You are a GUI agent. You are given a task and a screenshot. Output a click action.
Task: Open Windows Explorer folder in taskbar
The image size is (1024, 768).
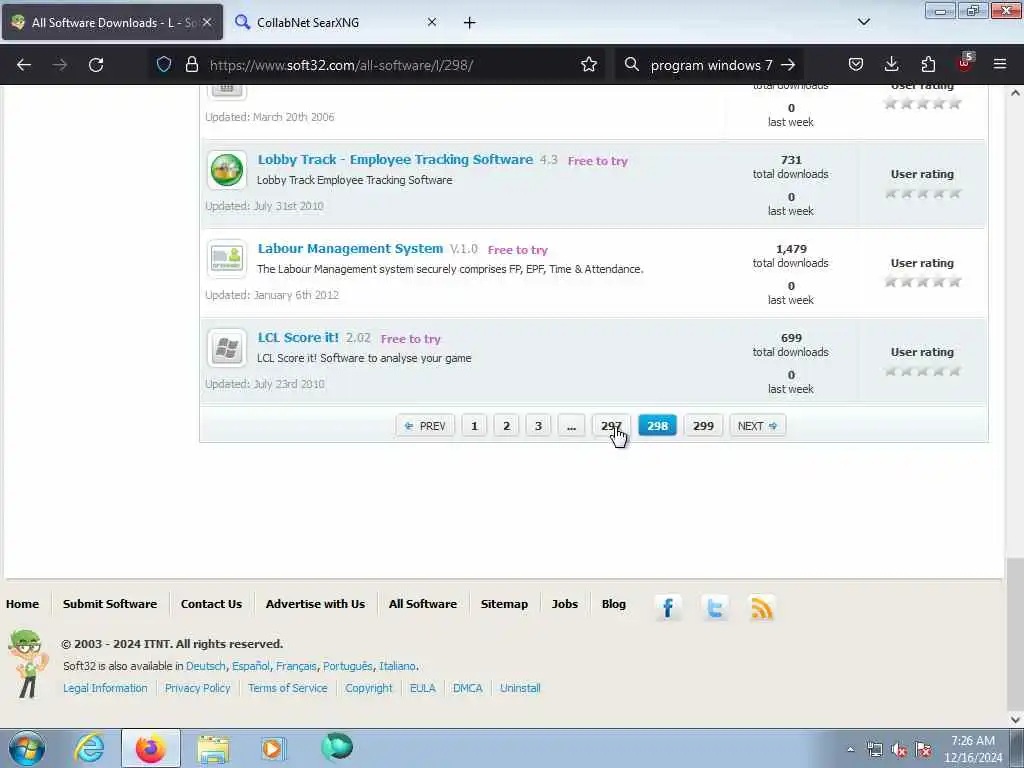(x=213, y=748)
